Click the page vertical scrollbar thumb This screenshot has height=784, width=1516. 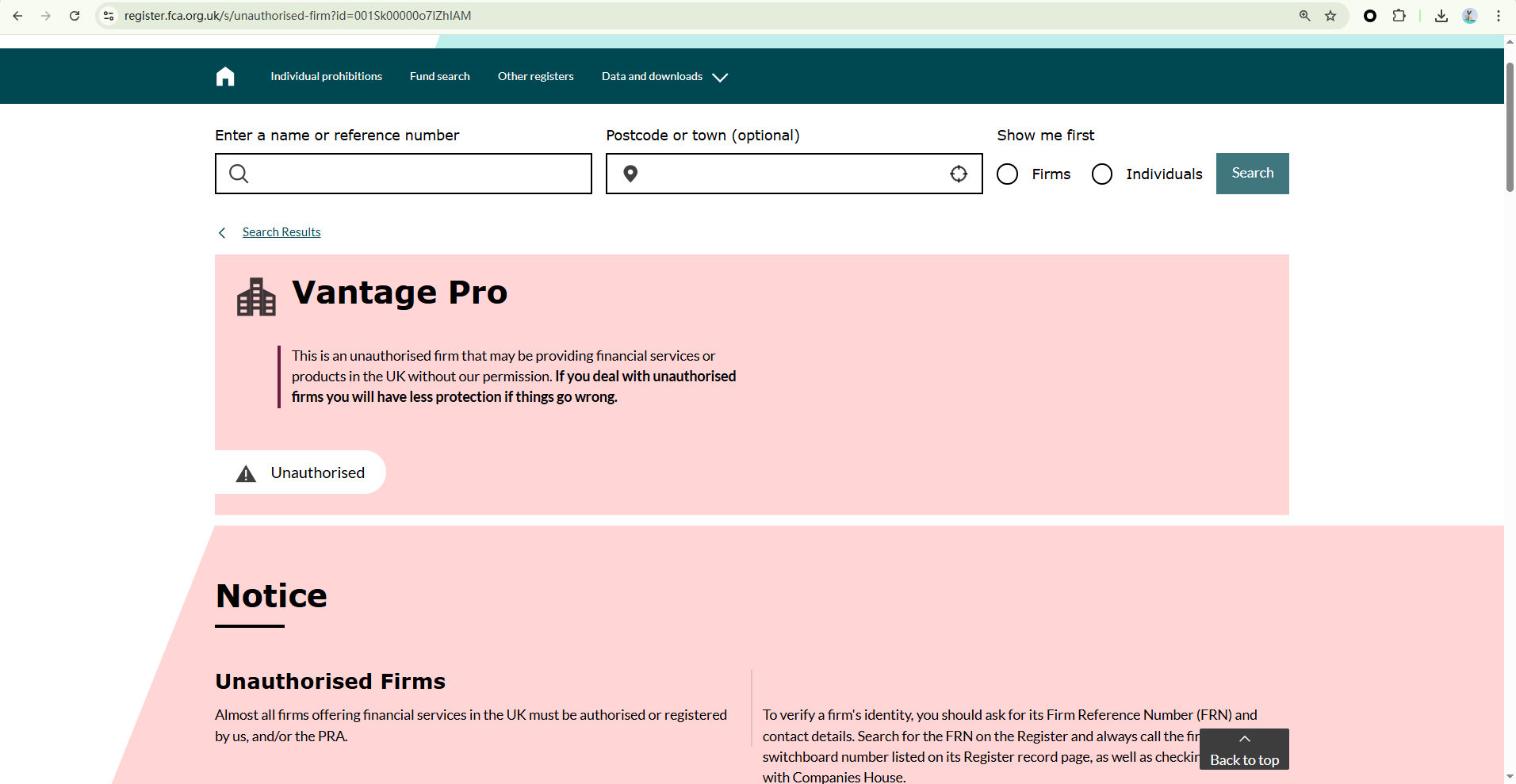tap(1510, 127)
